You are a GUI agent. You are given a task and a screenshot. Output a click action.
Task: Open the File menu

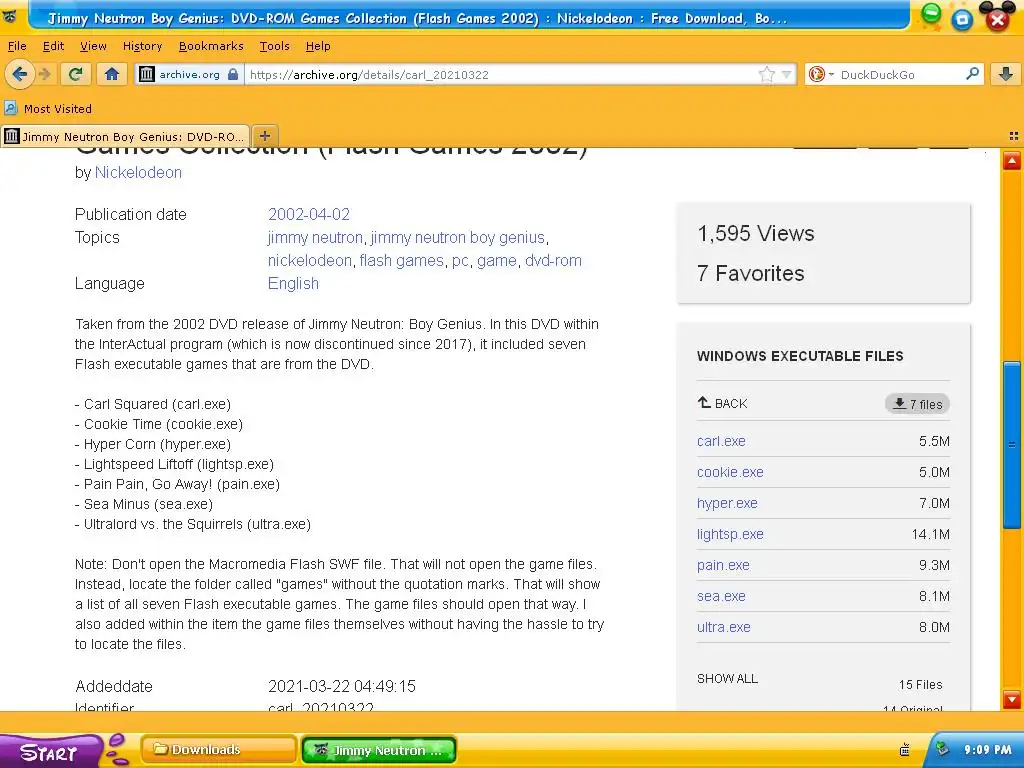click(x=17, y=46)
